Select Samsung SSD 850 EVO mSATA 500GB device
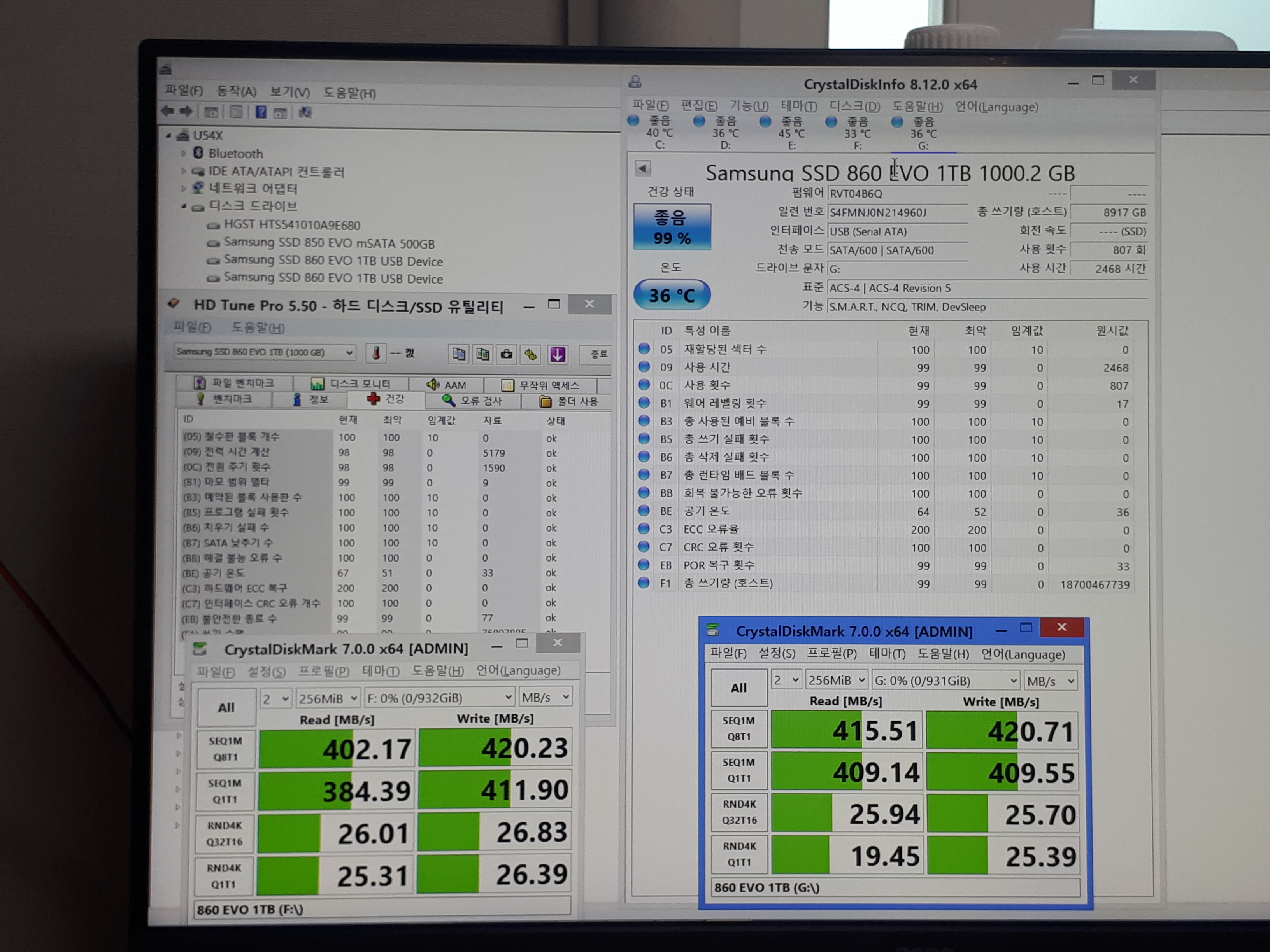This screenshot has height=952, width=1270. tap(329, 243)
